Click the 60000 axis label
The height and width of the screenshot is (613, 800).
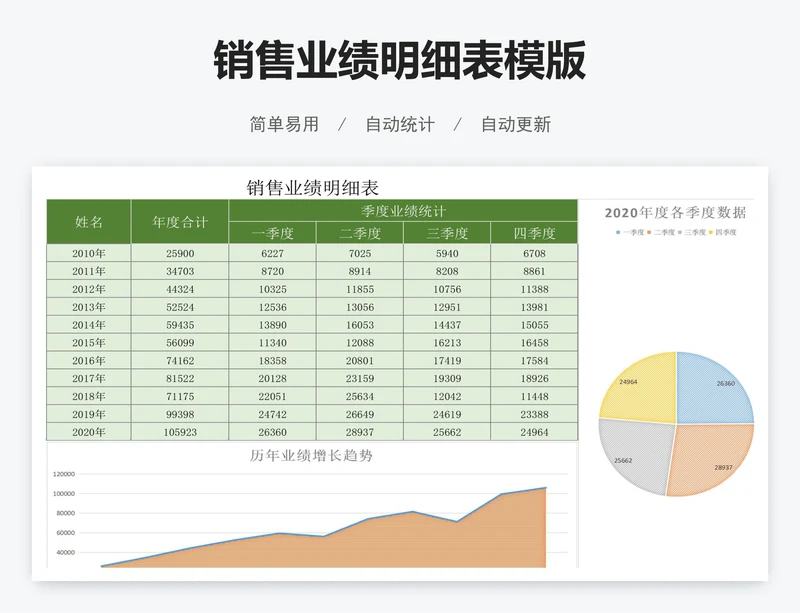65,532
